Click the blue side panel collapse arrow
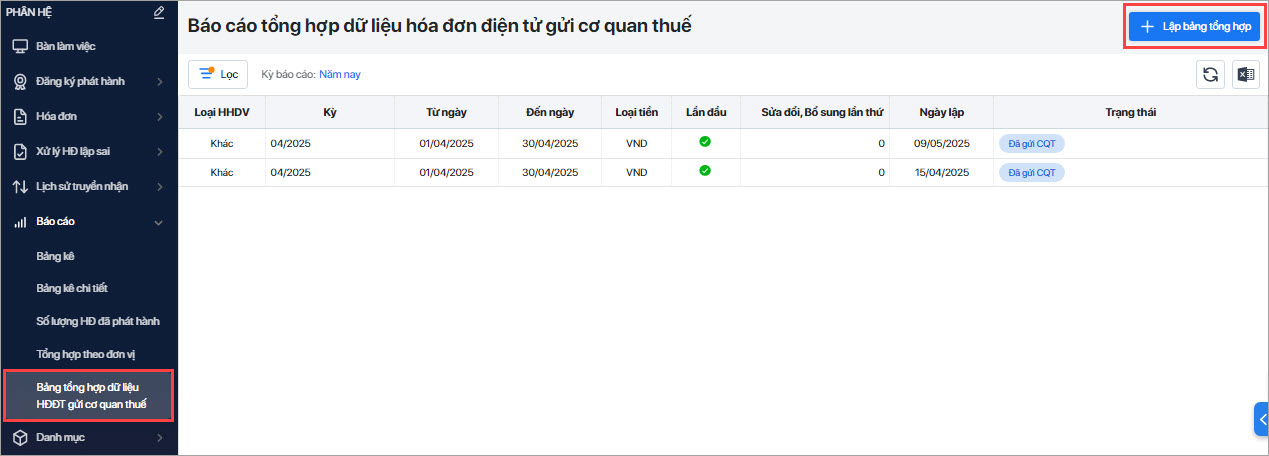Screen dimensions: 1269x456 point(1261,419)
